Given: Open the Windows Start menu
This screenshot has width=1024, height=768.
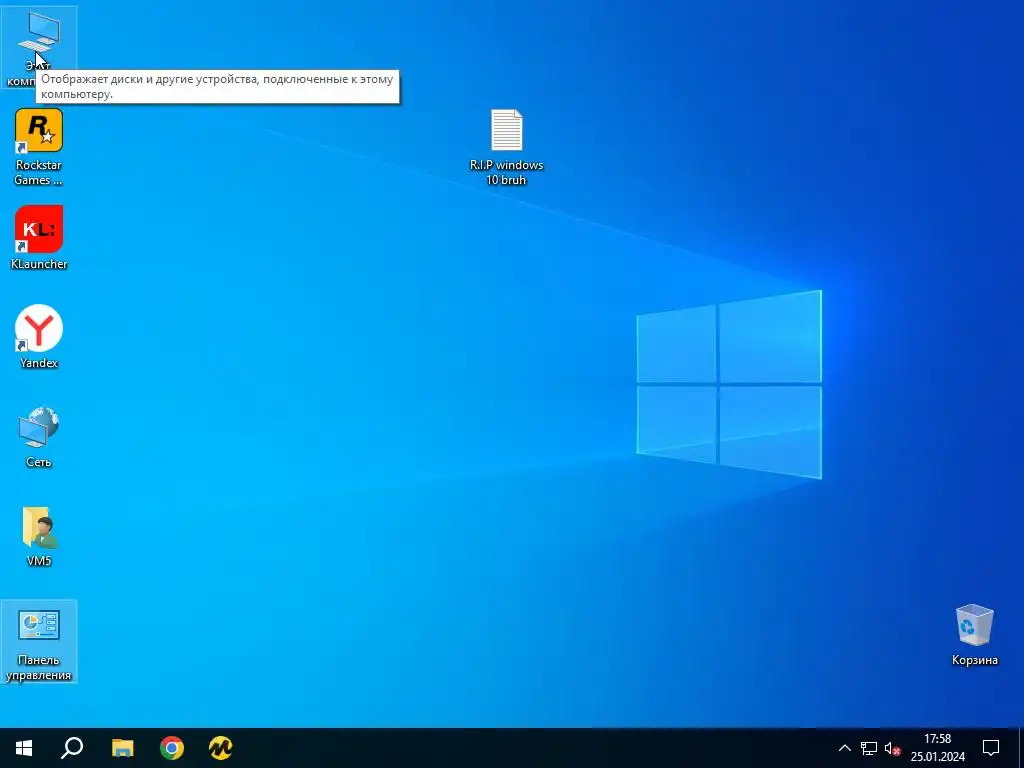Looking at the screenshot, I should (24, 748).
